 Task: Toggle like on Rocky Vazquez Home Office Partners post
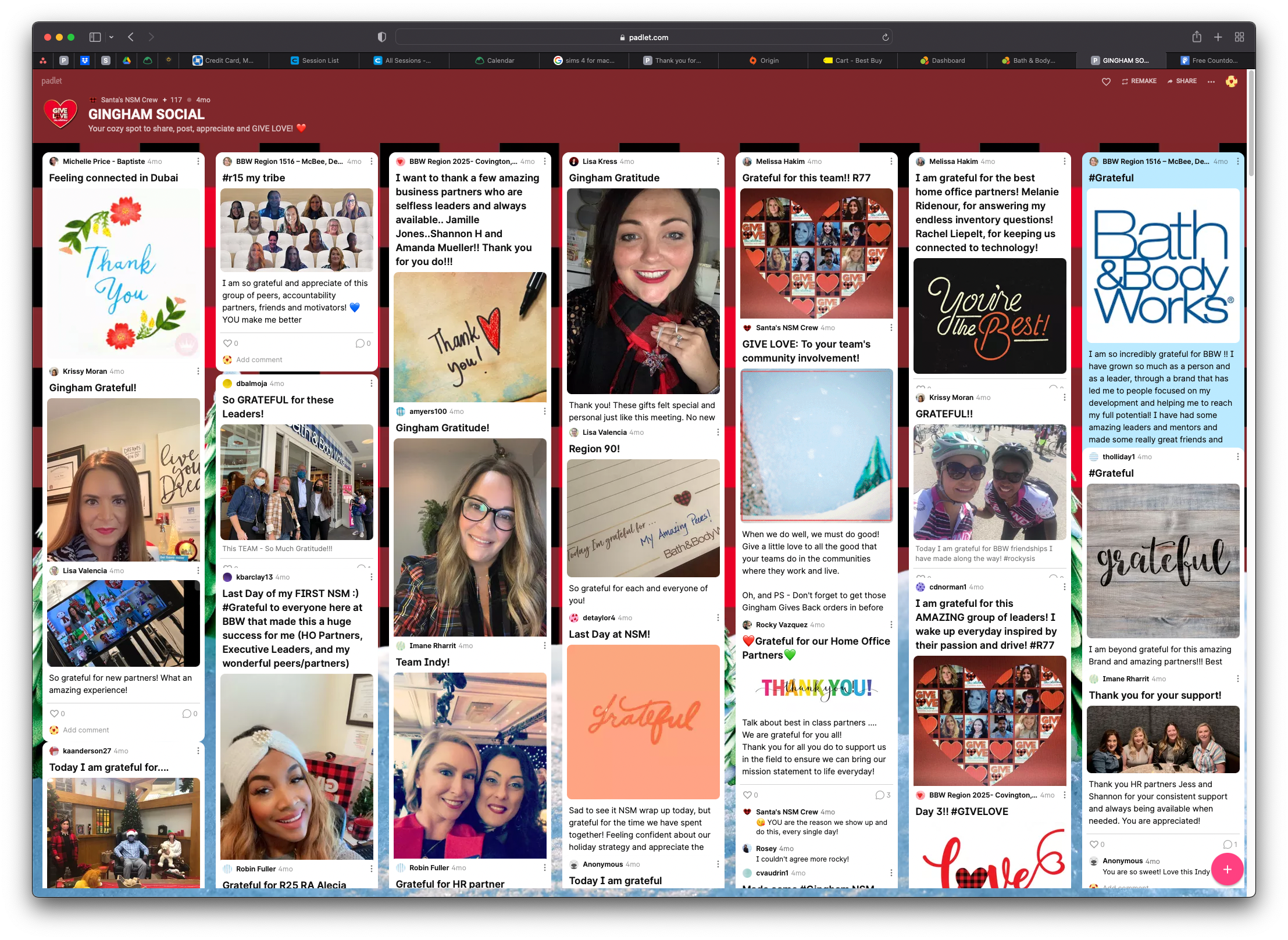point(747,795)
